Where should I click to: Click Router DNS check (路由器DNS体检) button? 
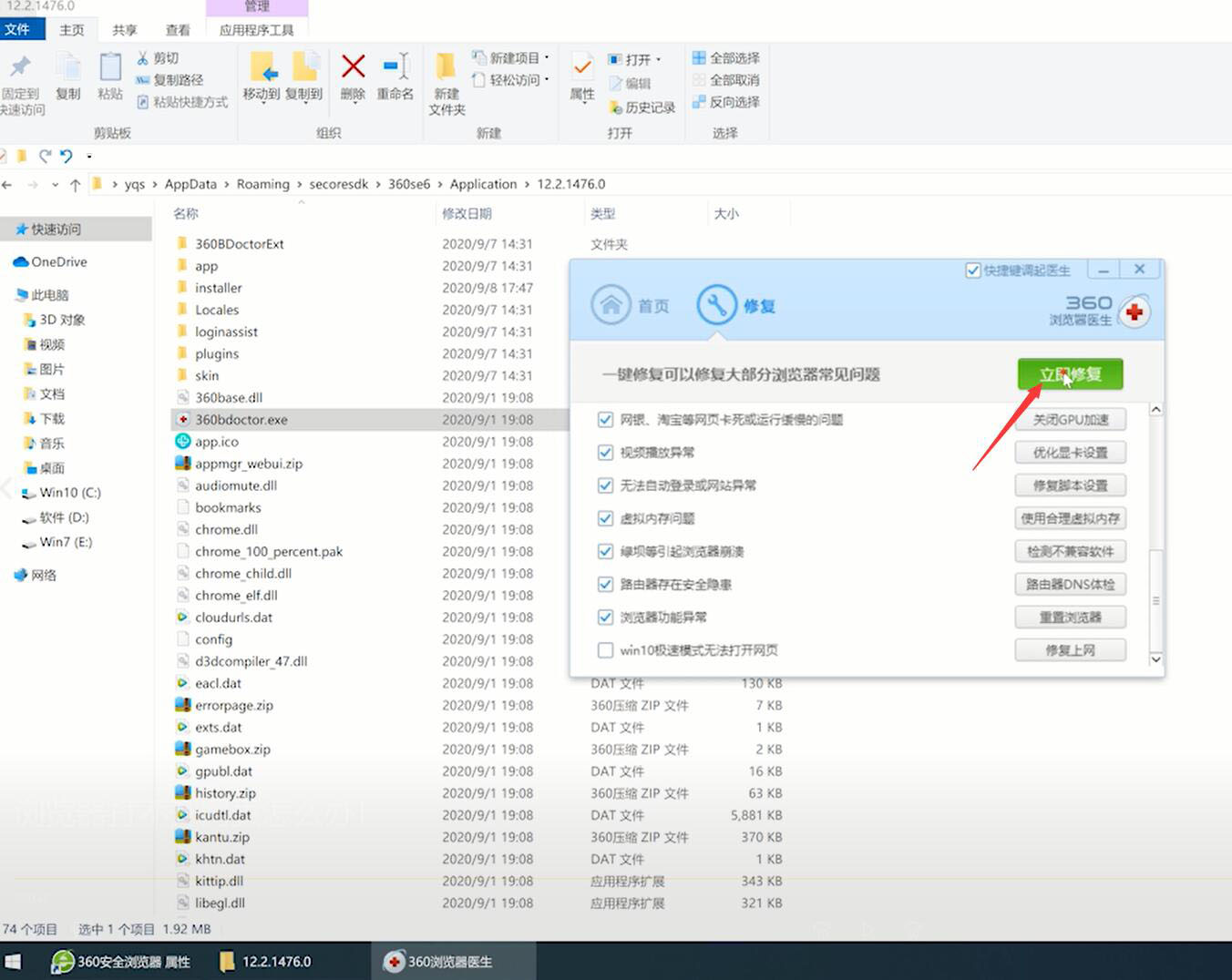(1070, 584)
